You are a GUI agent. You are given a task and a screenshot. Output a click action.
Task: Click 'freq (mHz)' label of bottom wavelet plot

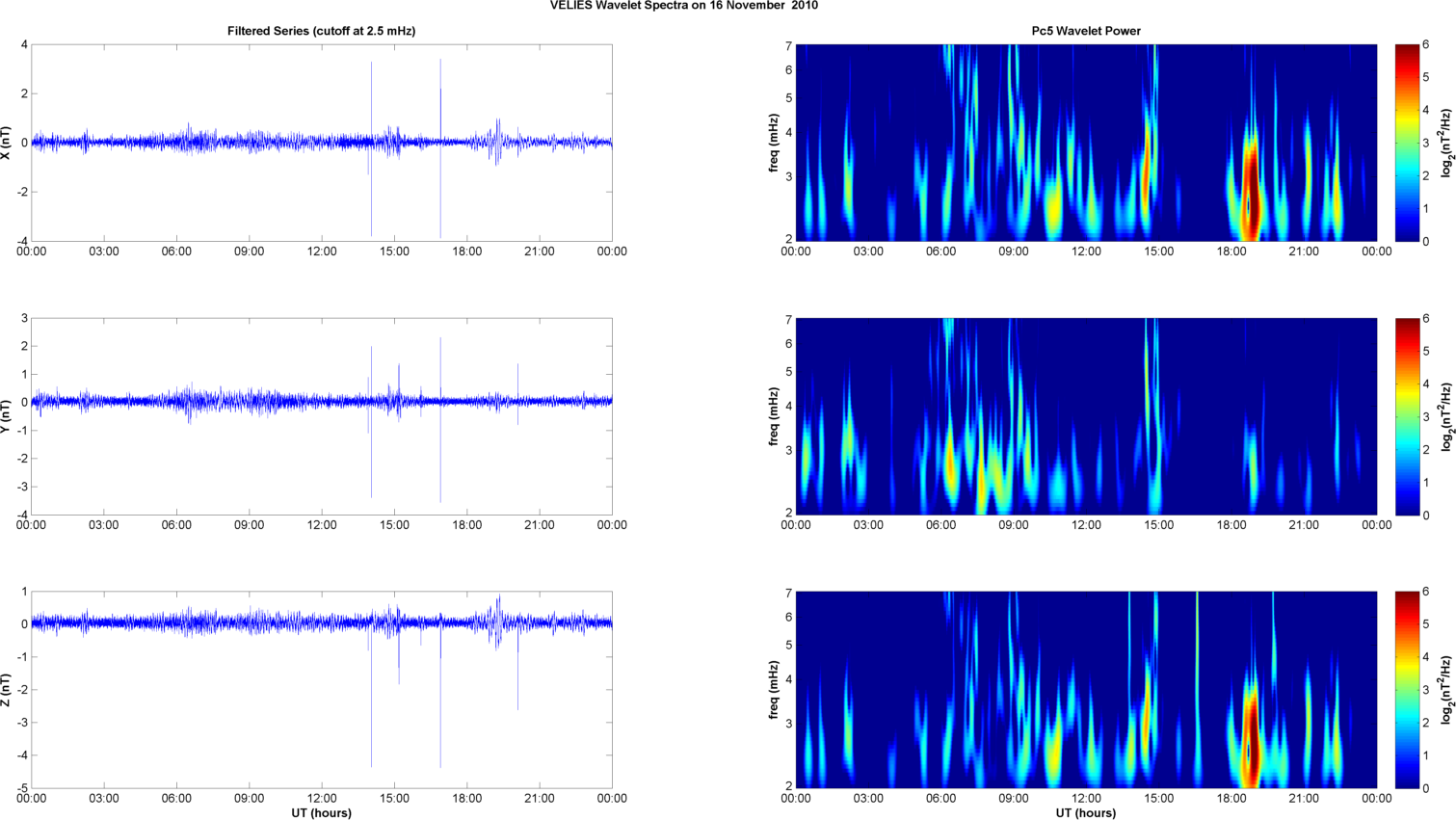pos(774,690)
